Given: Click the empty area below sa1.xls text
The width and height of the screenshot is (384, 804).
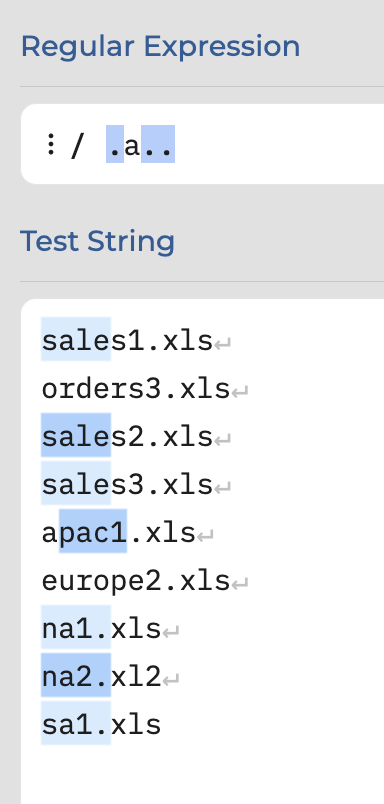Looking at the screenshot, I should [203, 774].
